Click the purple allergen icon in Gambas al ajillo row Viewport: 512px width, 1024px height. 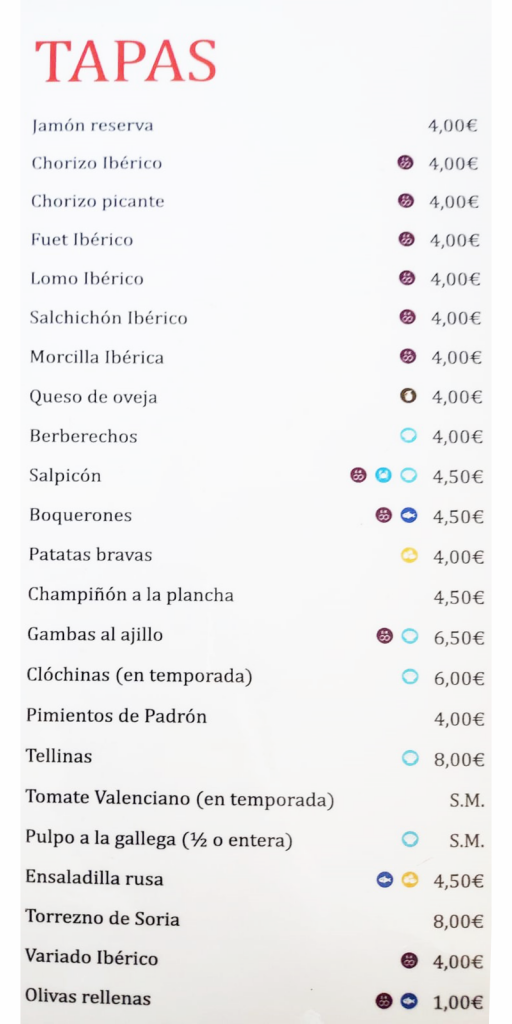[385, 635]
